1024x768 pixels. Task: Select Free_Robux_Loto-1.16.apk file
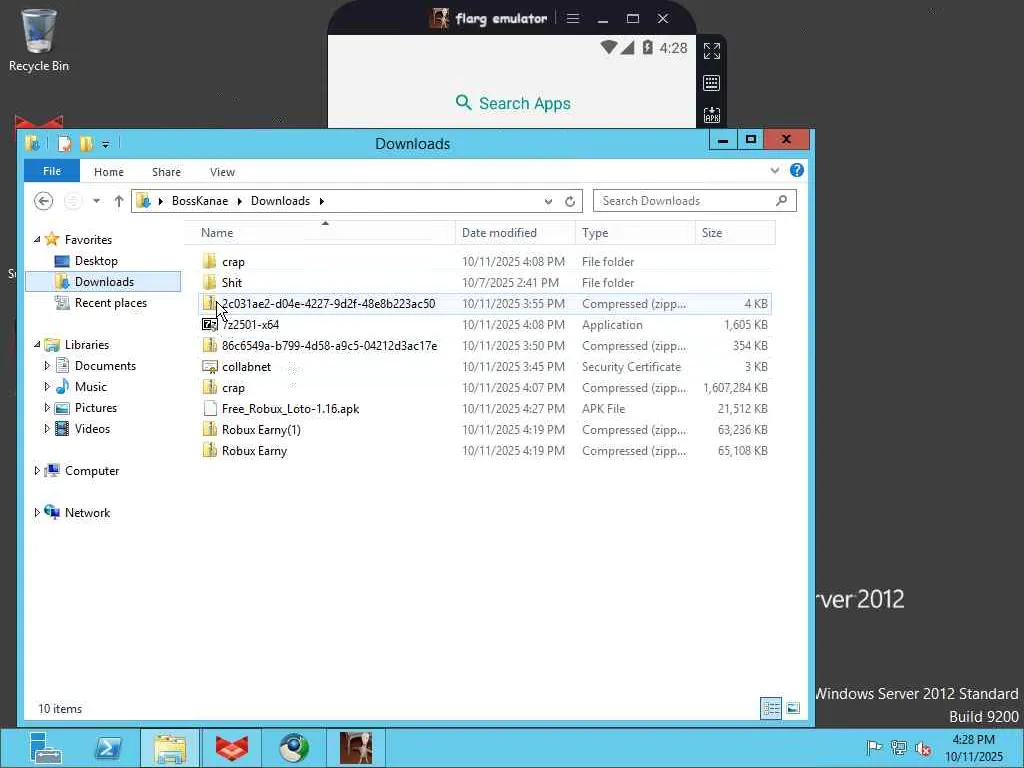click(x=485, y=409)
